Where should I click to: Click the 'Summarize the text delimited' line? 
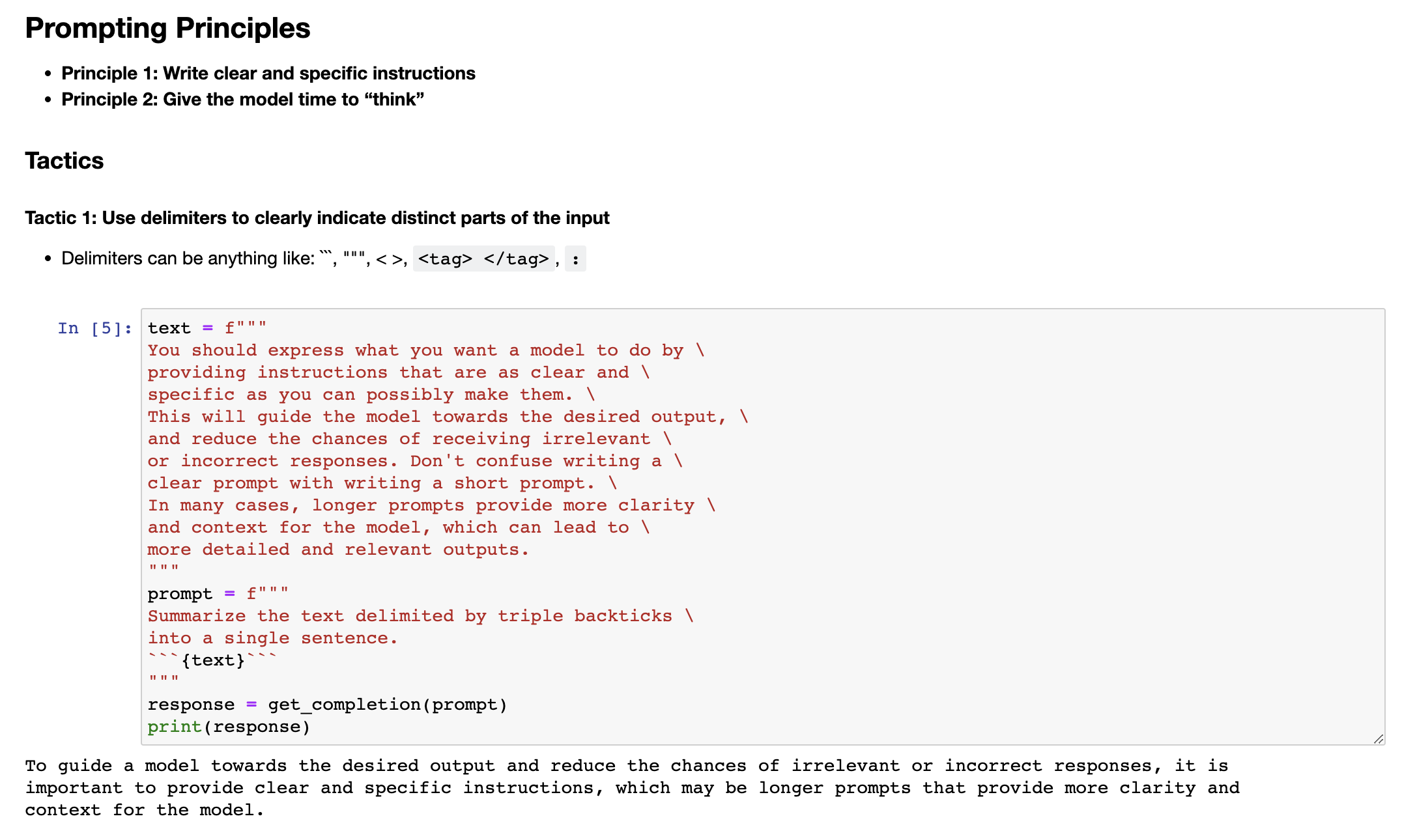click(x=420, y=616)
